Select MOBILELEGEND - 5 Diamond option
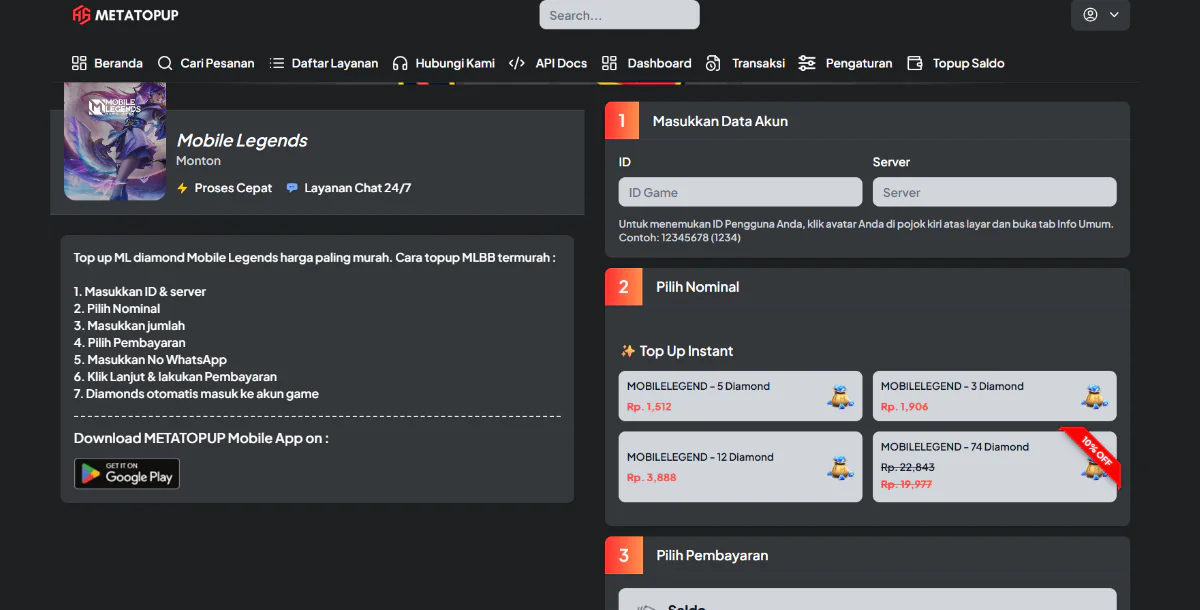The image size is (1200, 610). coord(740,396)
